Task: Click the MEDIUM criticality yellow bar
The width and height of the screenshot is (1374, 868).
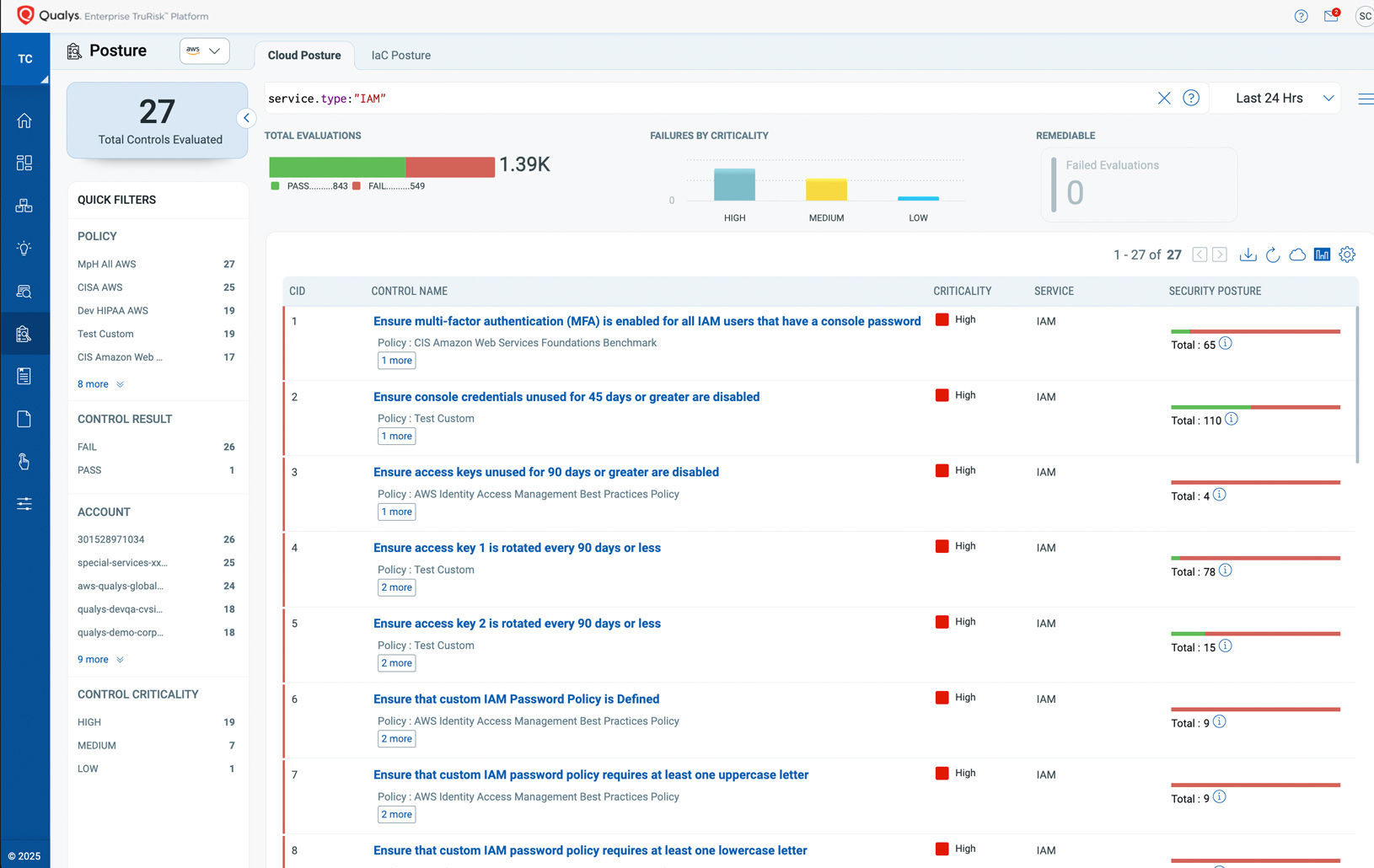Action: tap(826, 190)
